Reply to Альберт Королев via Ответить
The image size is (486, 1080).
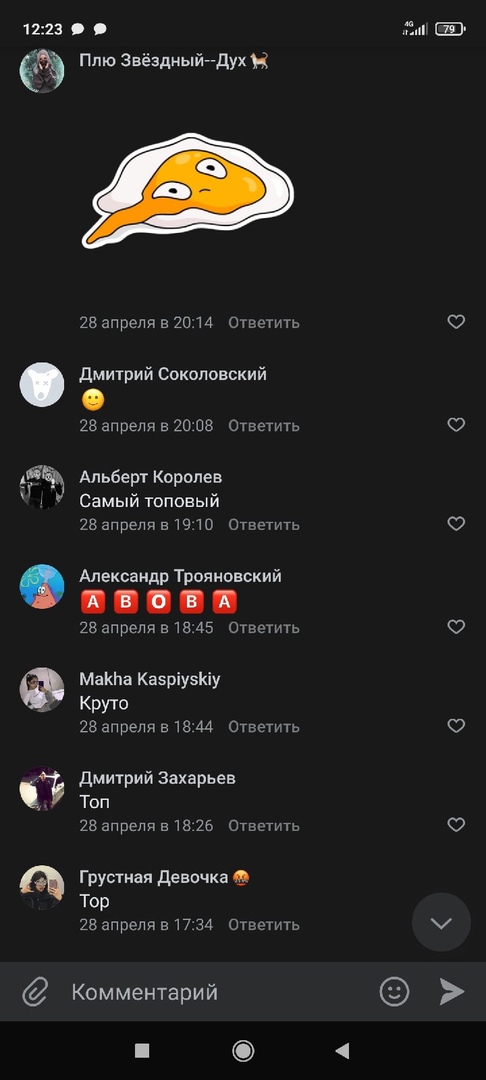[264, 525]
